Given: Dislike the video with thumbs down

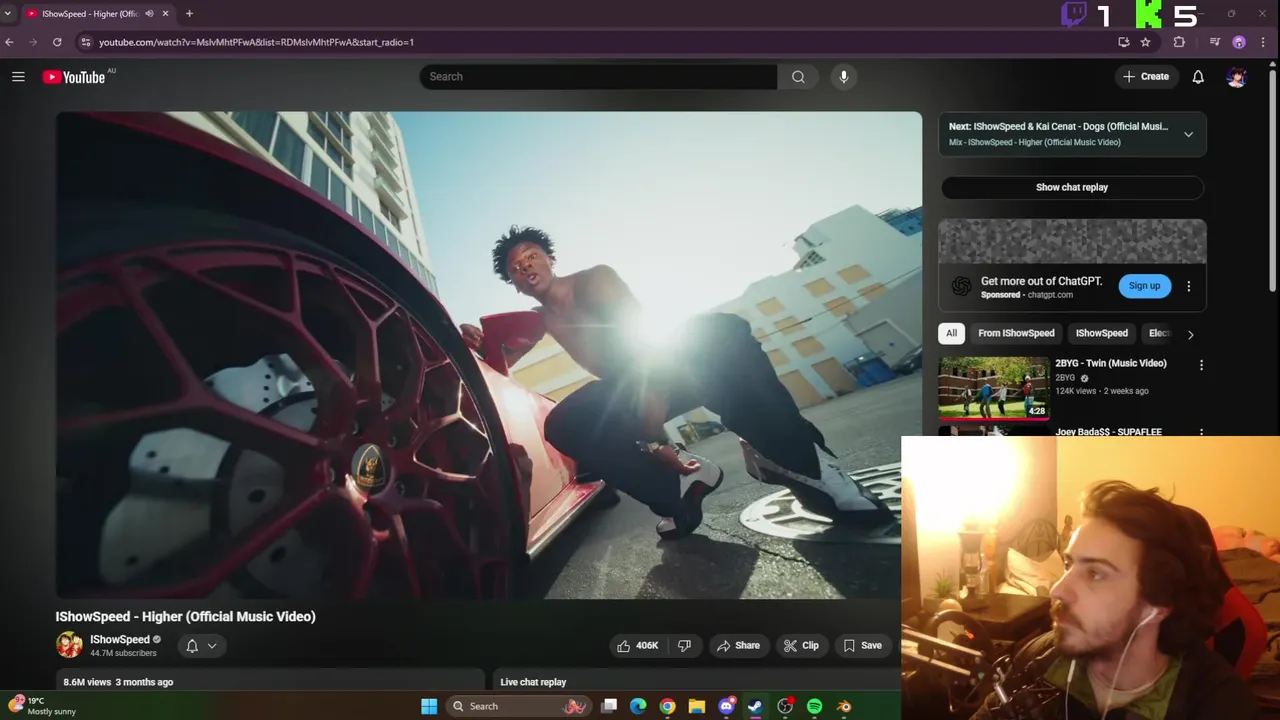Looking at the screenshot, I should click(685, 646).
